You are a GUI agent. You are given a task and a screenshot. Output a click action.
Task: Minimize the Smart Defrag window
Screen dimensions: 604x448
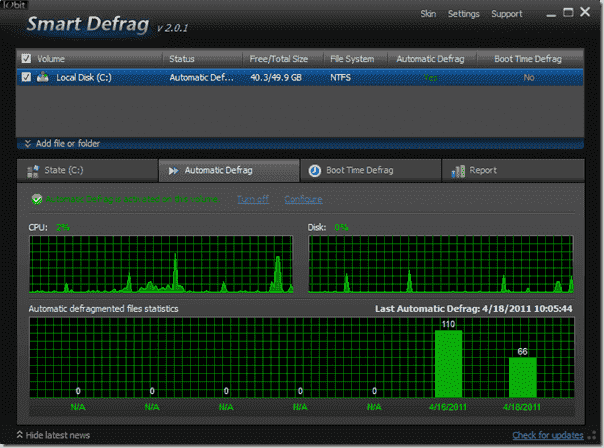pyautogui.click(x=551, y=14)
